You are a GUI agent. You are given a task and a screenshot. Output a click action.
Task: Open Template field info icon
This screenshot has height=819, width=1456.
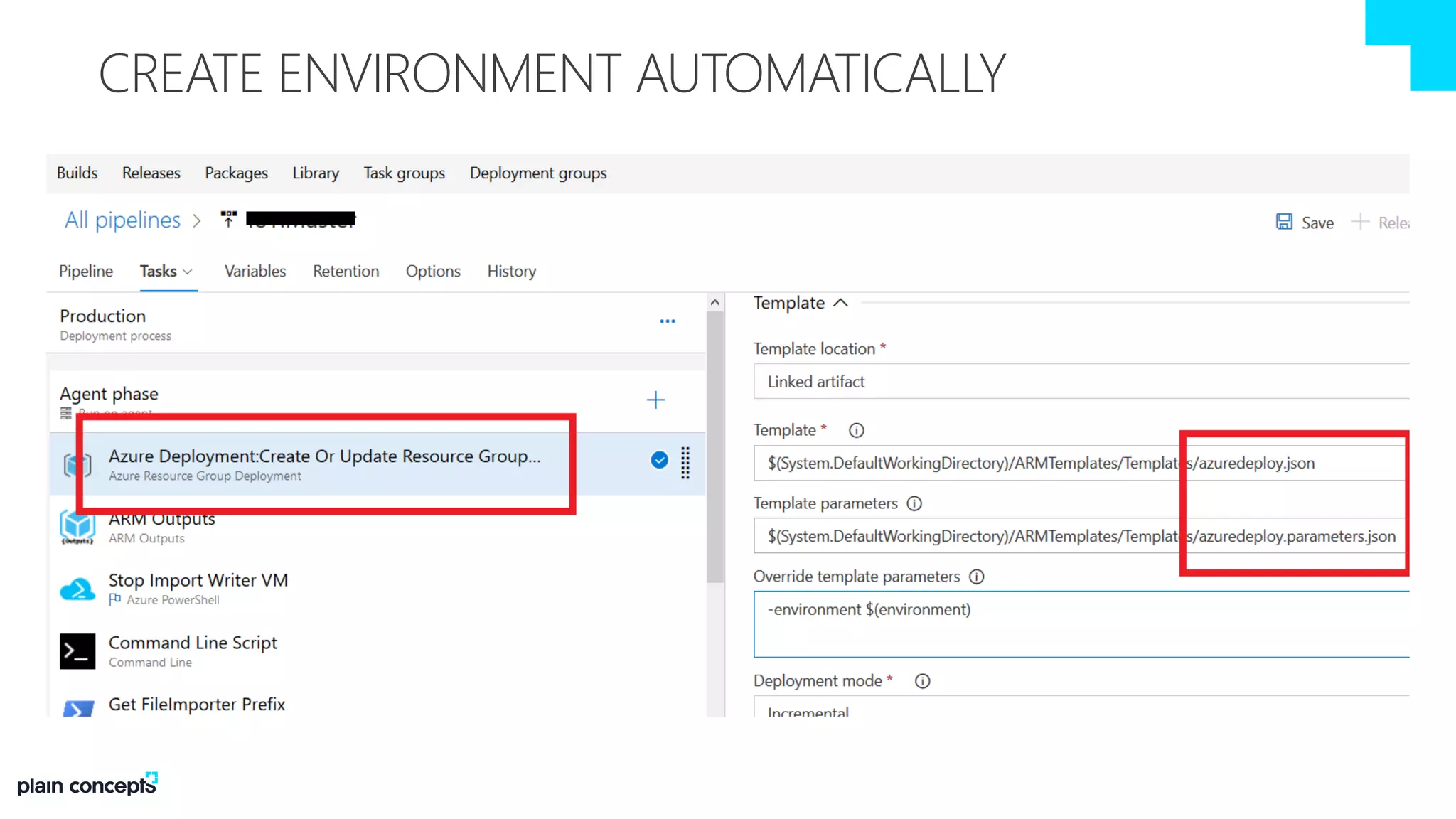tap(856, 430)
